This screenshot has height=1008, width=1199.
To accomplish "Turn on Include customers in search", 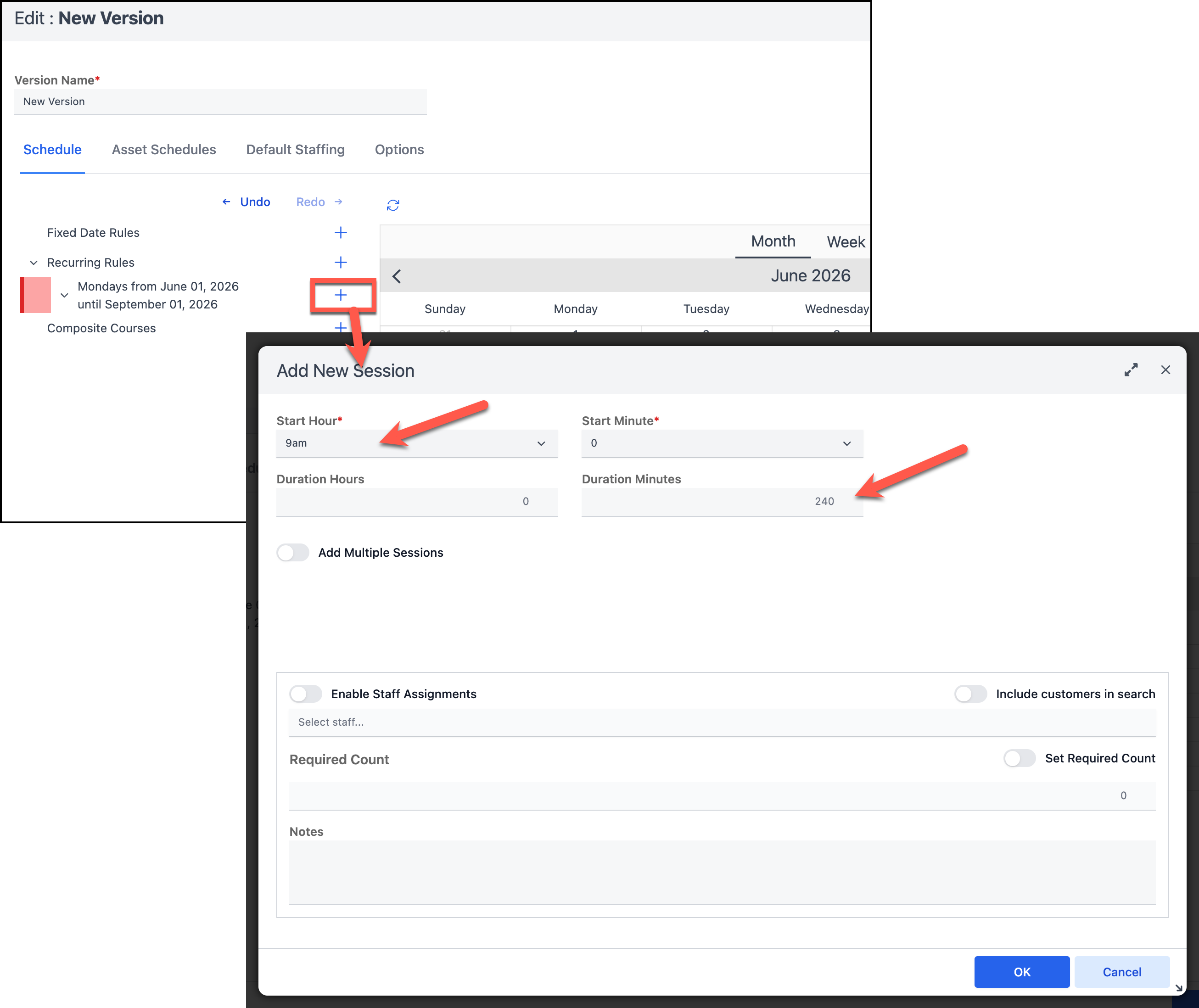I will coord(970,694).
